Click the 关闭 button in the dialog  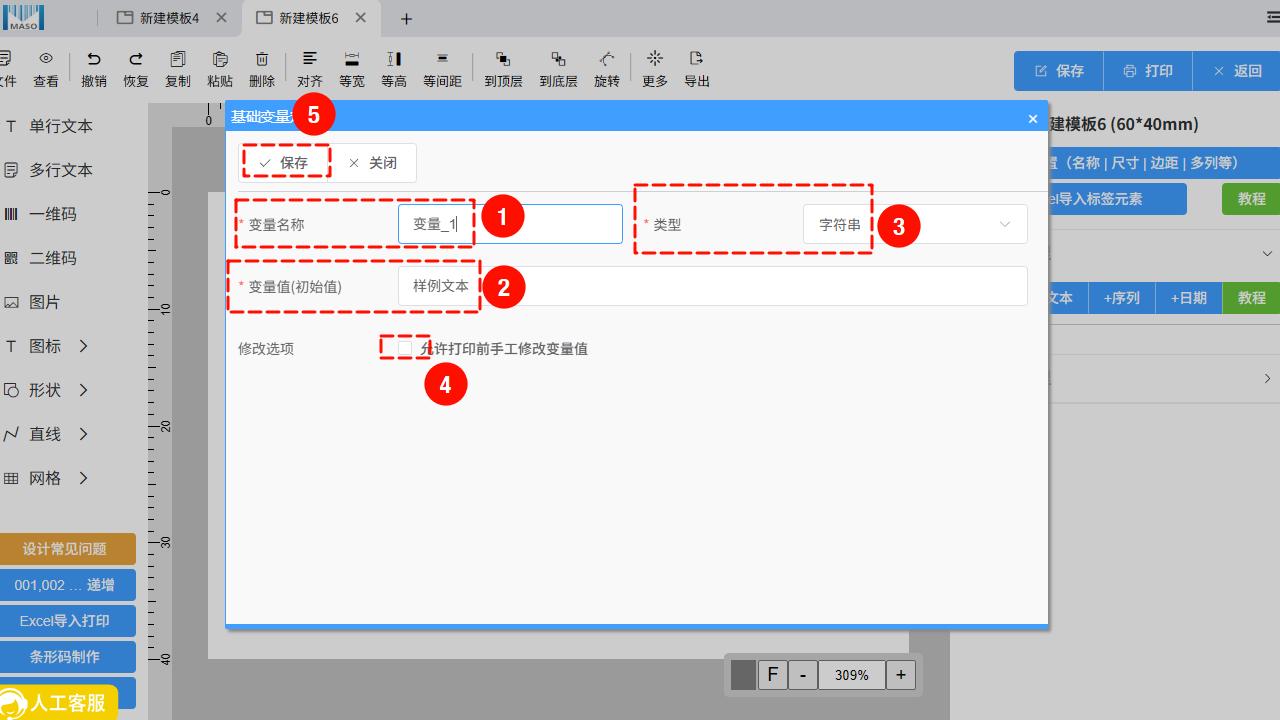[373, 163]
